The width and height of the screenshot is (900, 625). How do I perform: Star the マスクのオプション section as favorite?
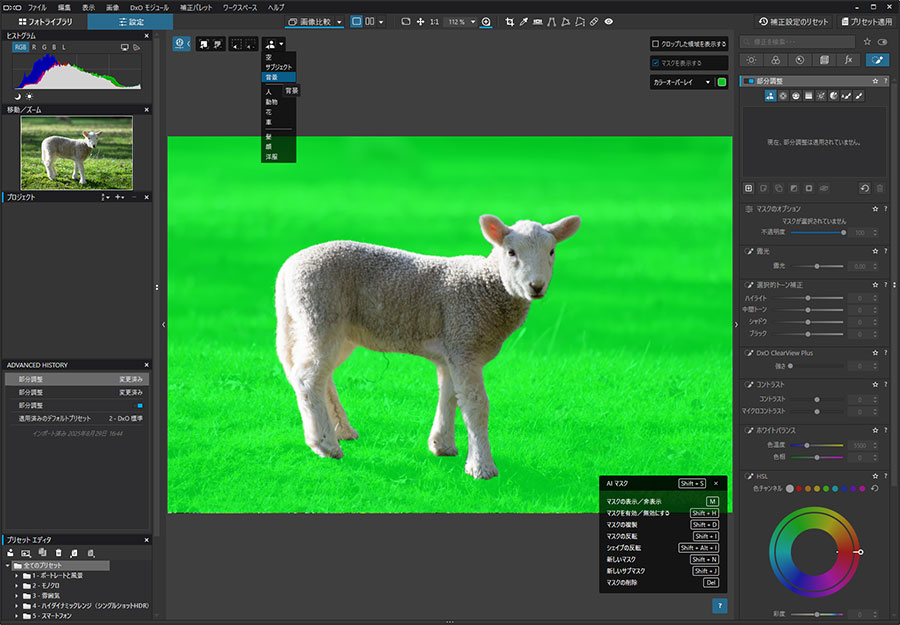point(875,209)
